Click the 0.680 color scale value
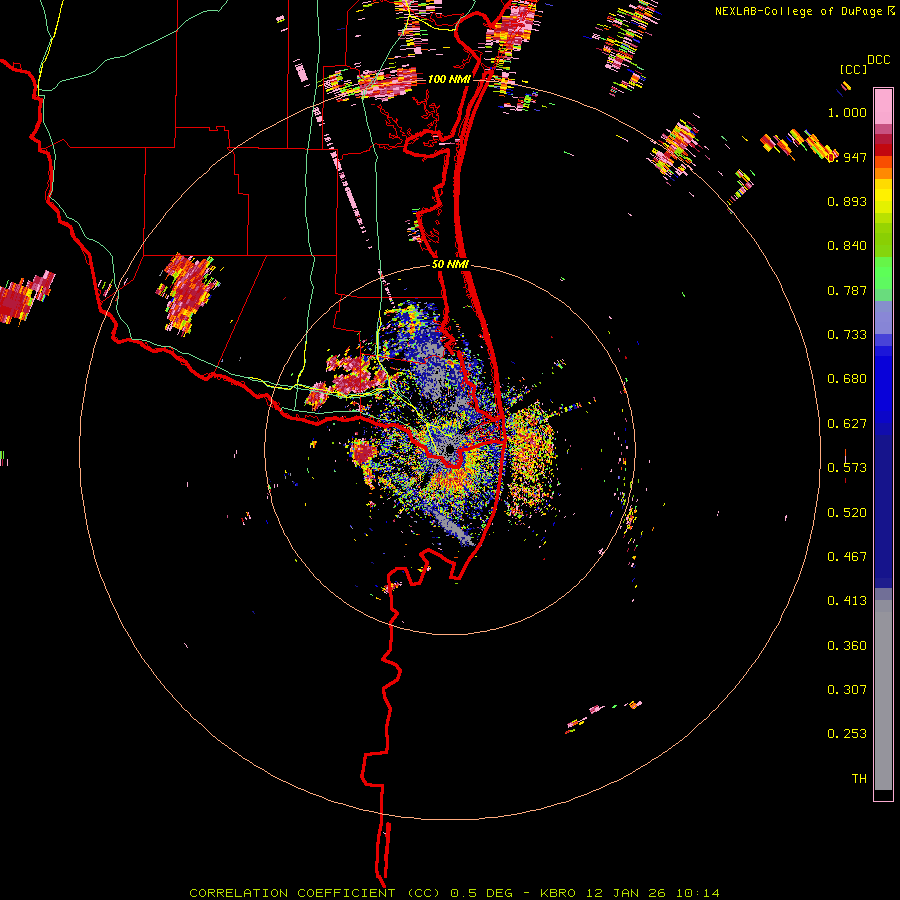Viewport: 900px width, 900px height. pyautogui.click(x=847, y=379)
